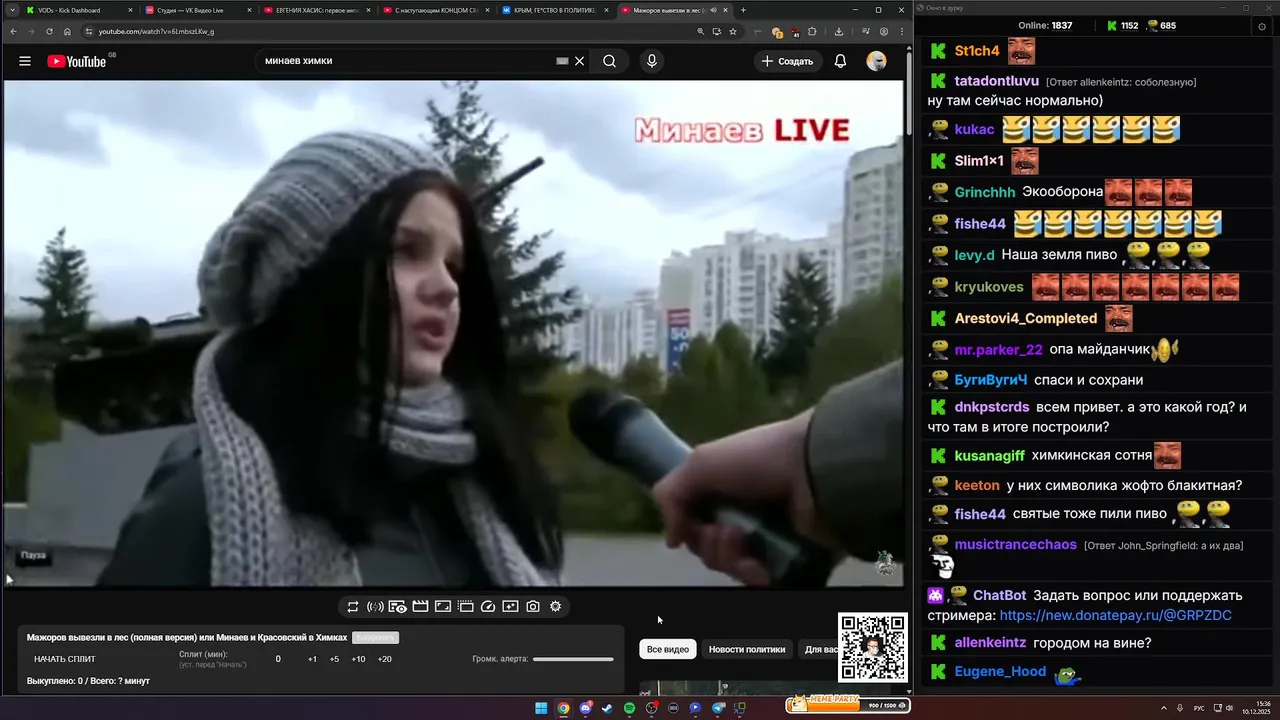
Task: Open YouTube notifications bell
Action: tap(840, 61)
